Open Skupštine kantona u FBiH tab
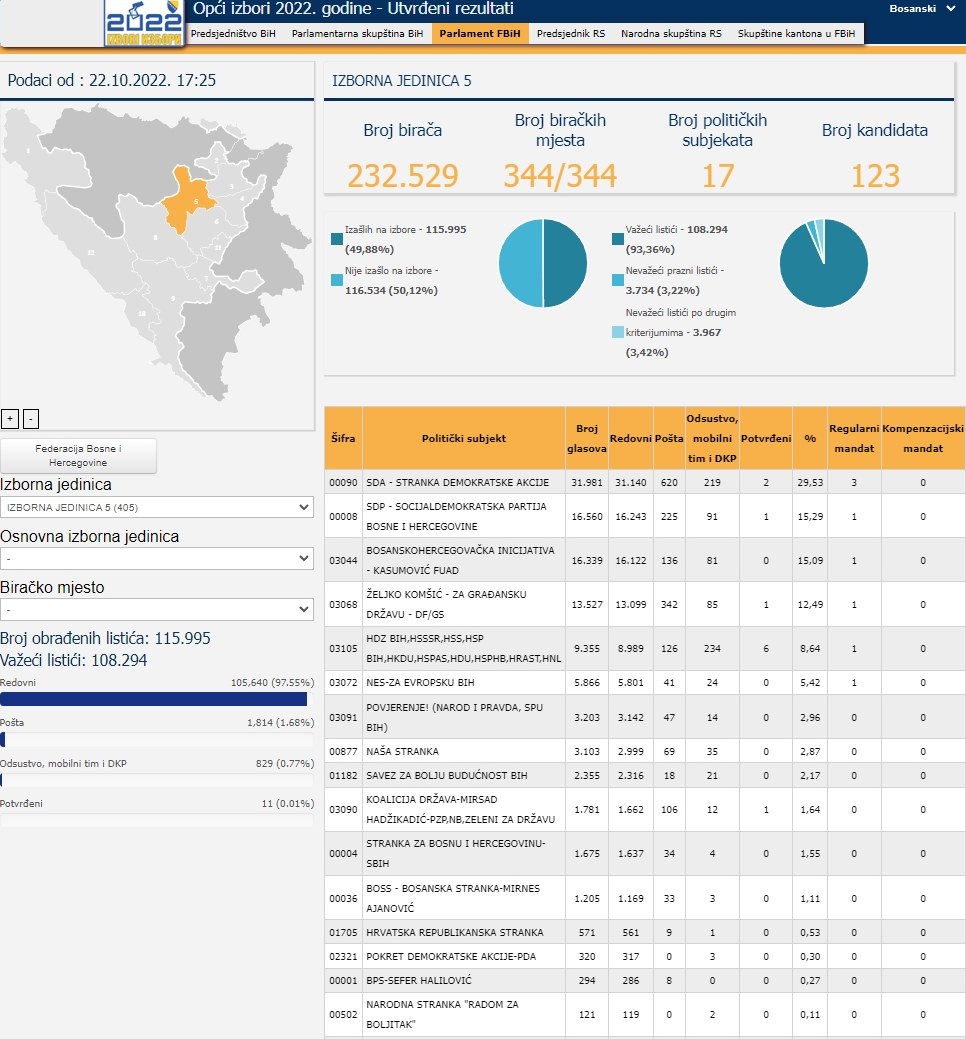Image resolution: width=966 pixels, height=1039 pixels. [796, 33]
